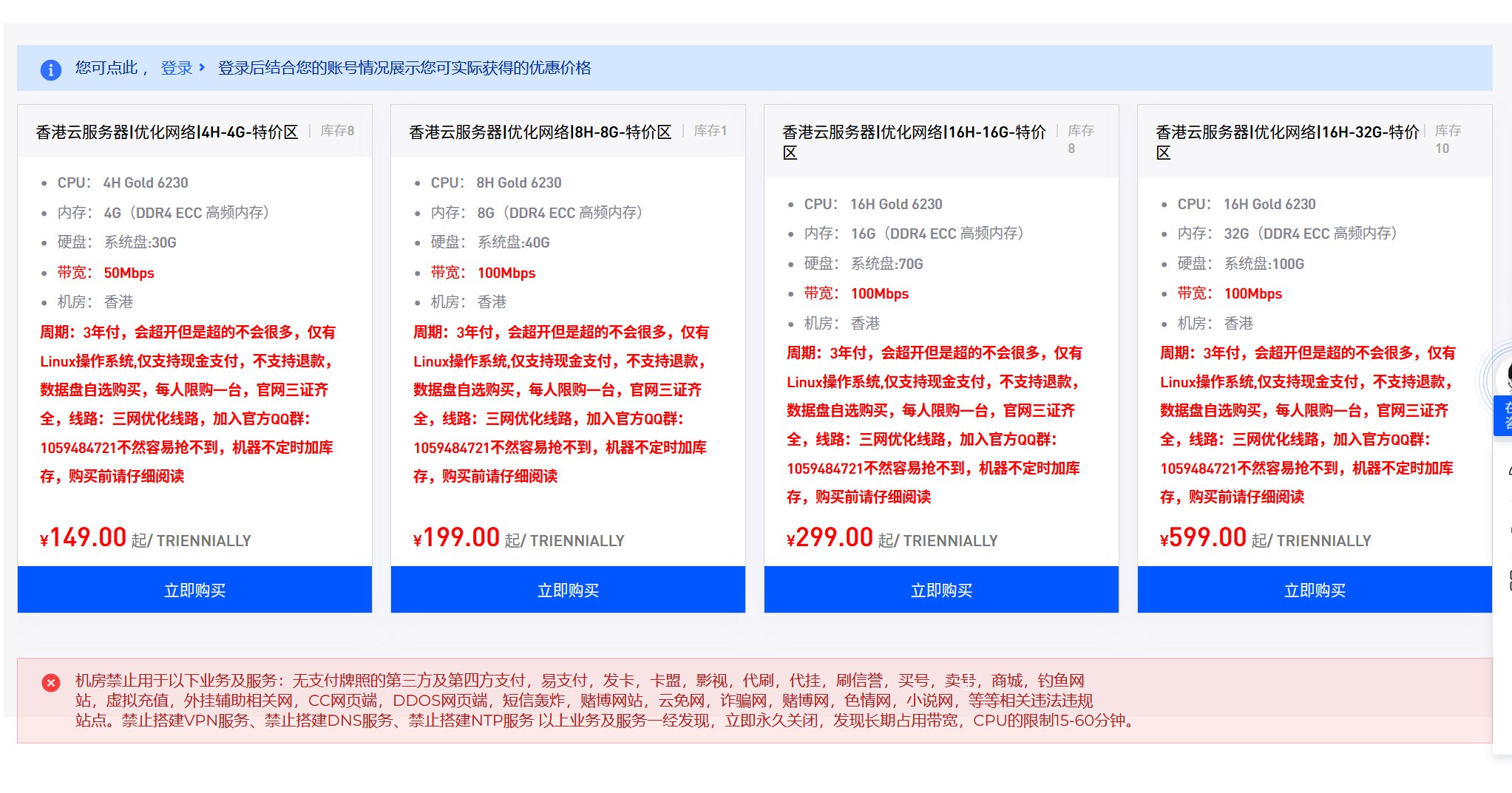Open the blue online consultation tab at right edge
This screenshot has height=793, width=1512.
(x=1504, y=416)
